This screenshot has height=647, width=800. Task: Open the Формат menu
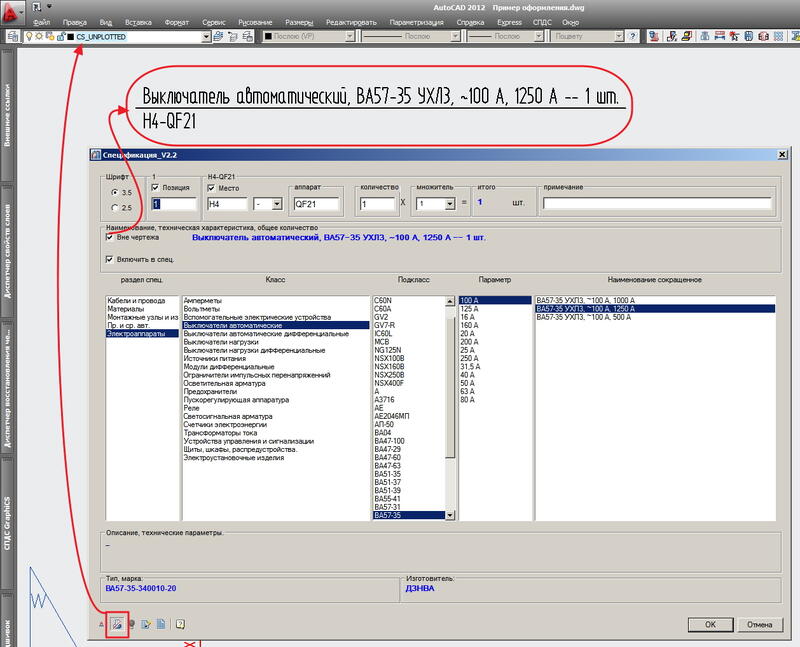click(x=177, y=22)
